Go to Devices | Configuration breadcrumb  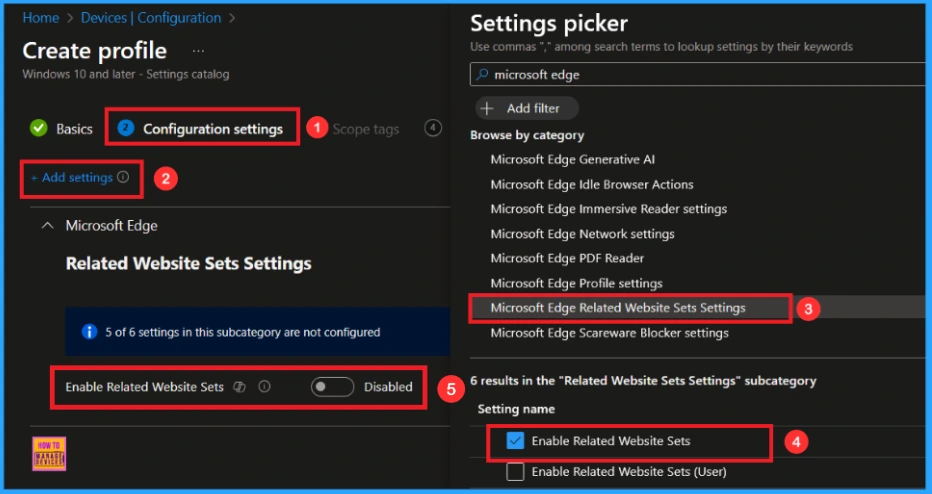point(151,18)
